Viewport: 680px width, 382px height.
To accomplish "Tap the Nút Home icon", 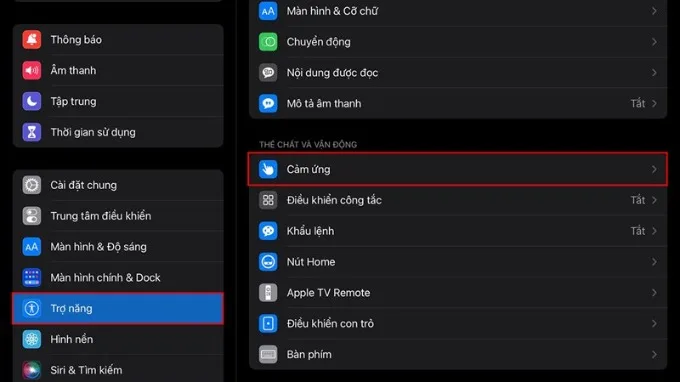I will click(x=268, y=261).
